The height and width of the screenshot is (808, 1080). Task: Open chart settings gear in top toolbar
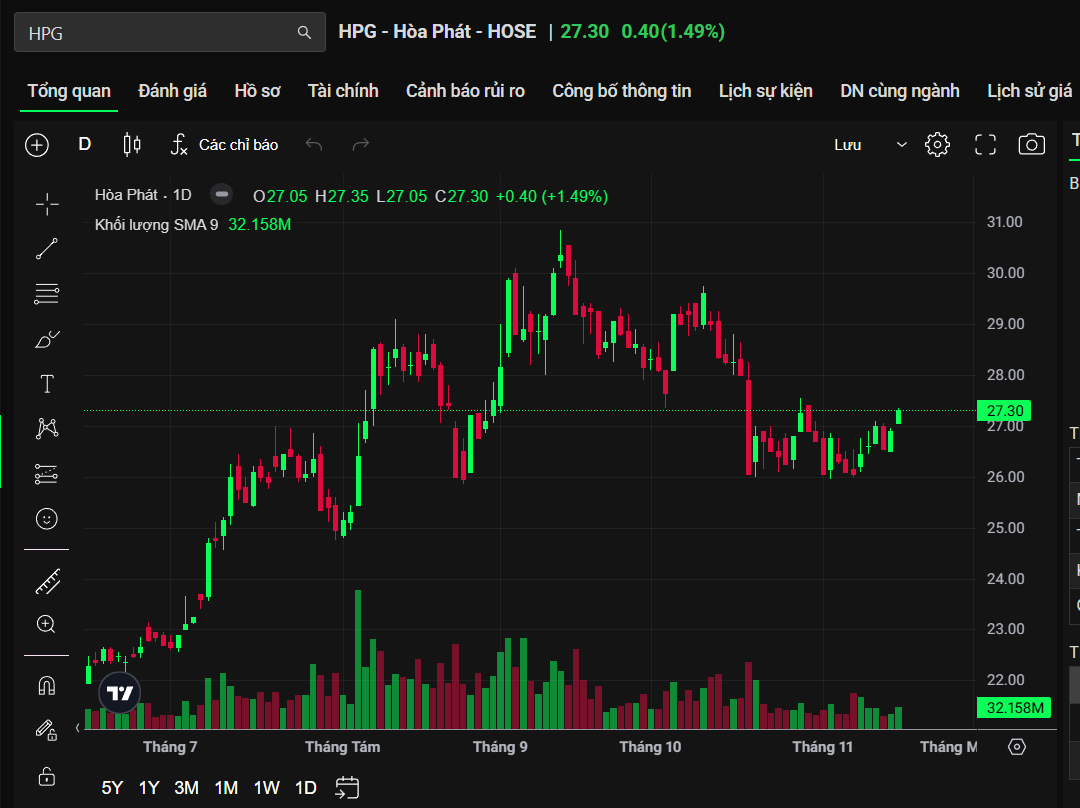[x=937, y=145]
